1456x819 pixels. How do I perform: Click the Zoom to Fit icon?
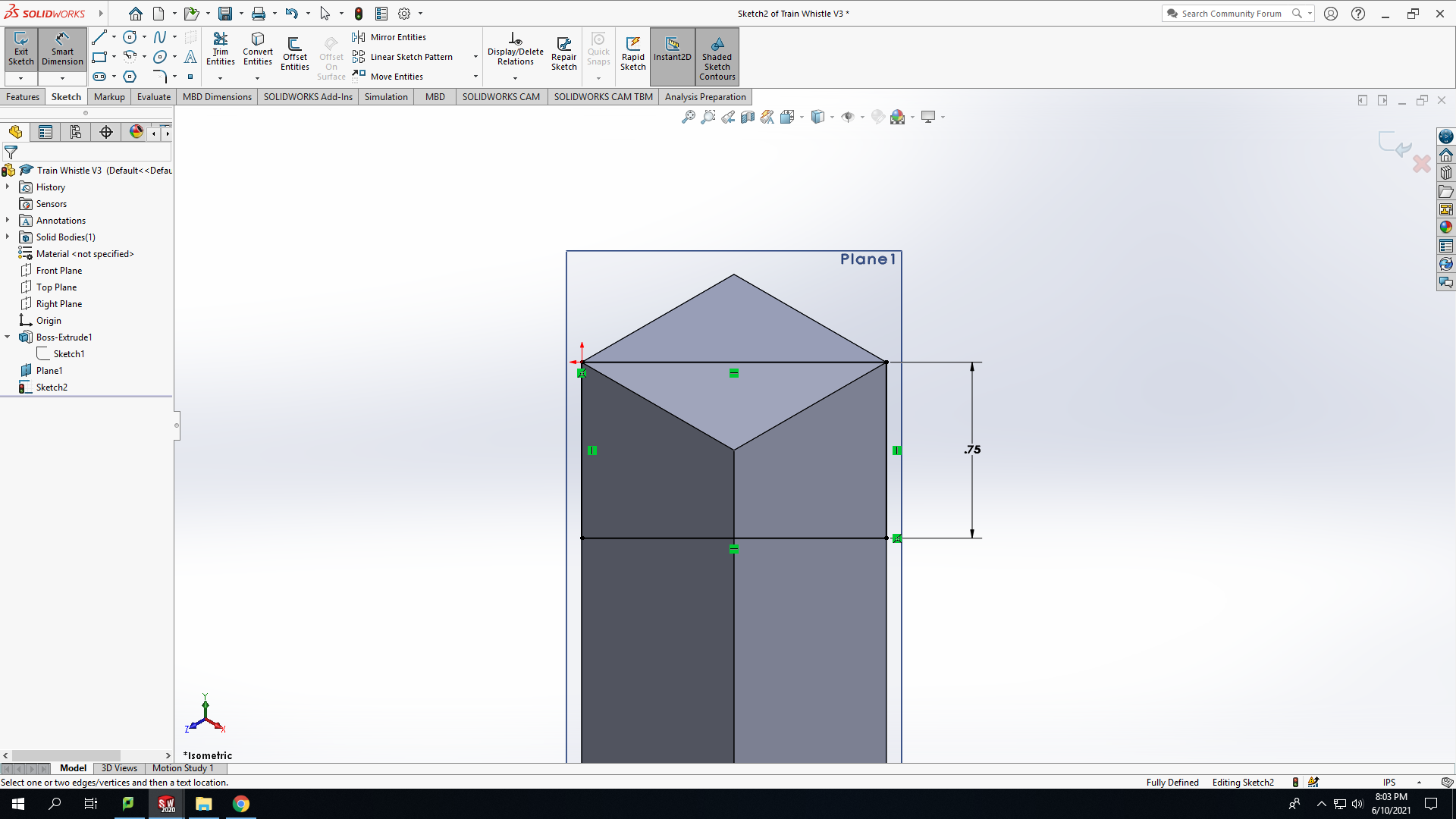click(x=689, y=117)
